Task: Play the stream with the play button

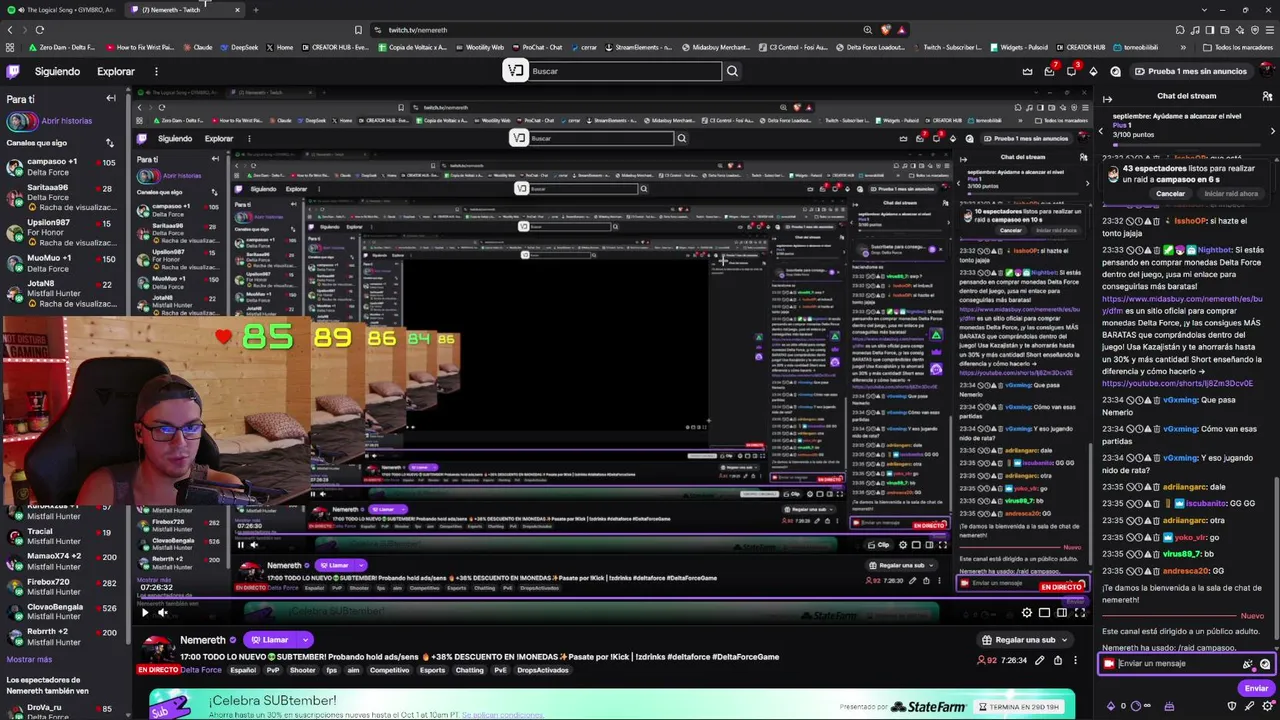Action: (x=145, y=613)
